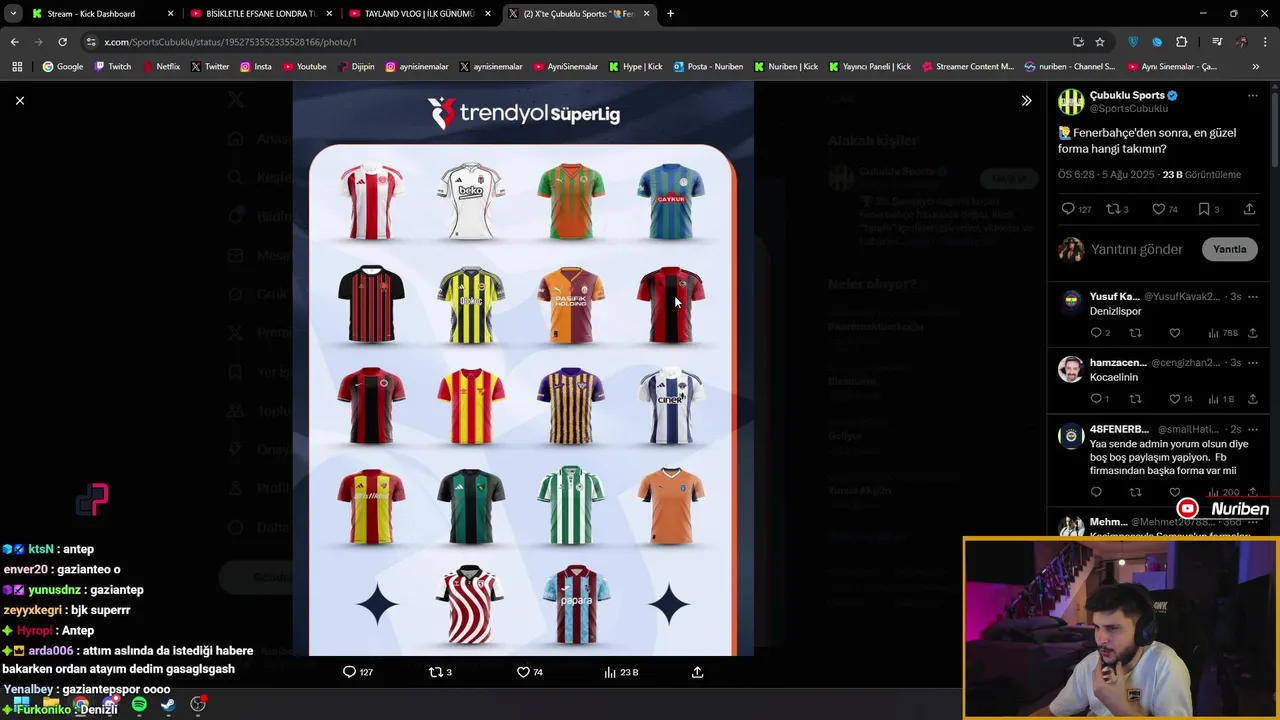Open hamzacen... profile picture
Screen dimensions: 1280x720
1071,369
